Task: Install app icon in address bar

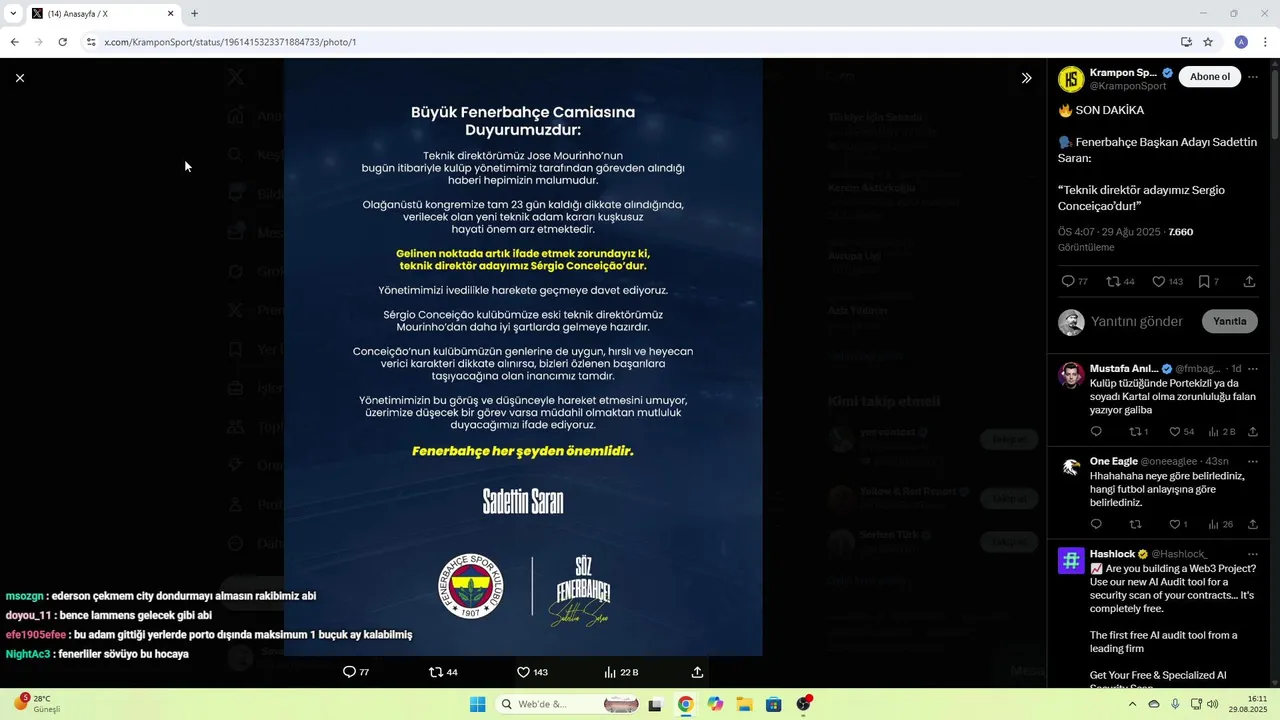Action: point(1186,42)
